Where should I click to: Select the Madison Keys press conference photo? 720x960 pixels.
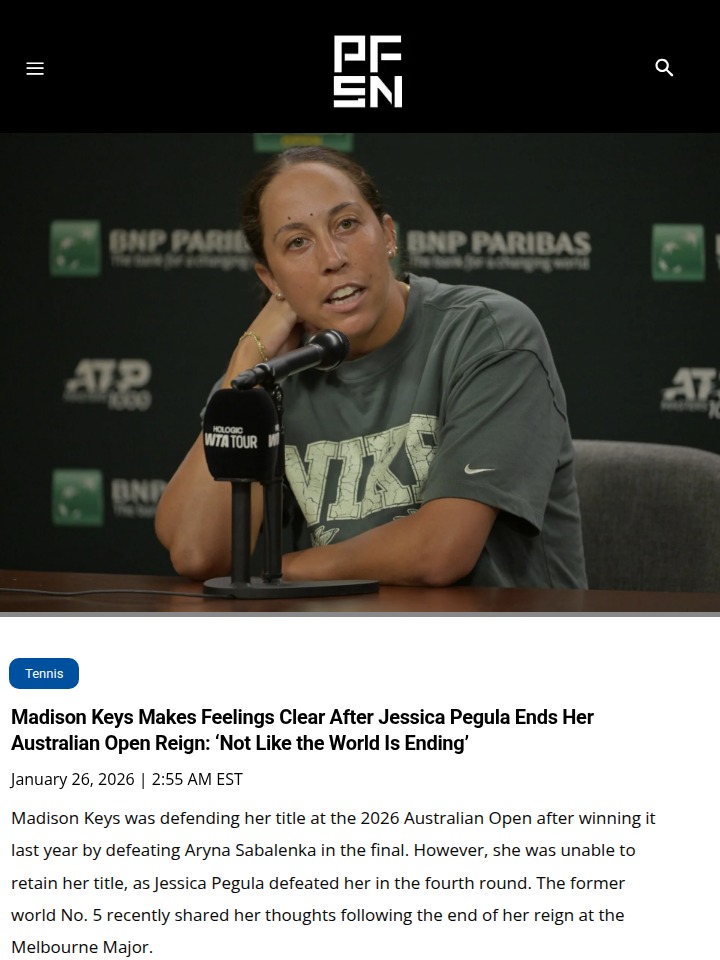click(360, 375)
